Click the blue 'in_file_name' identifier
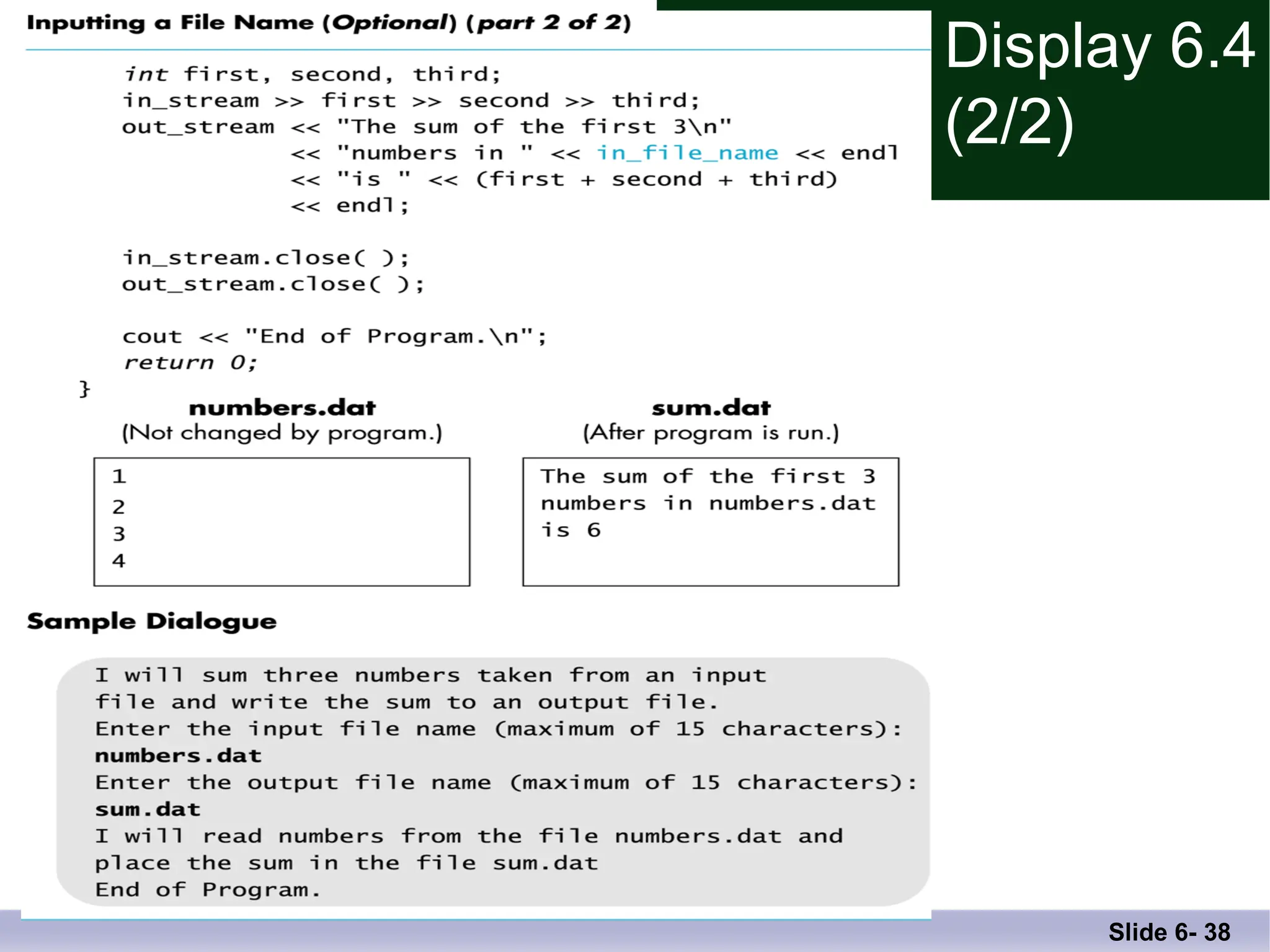The width and height of the screenshot is (1270, 952). pyautogui.click(x=687, y=153)
